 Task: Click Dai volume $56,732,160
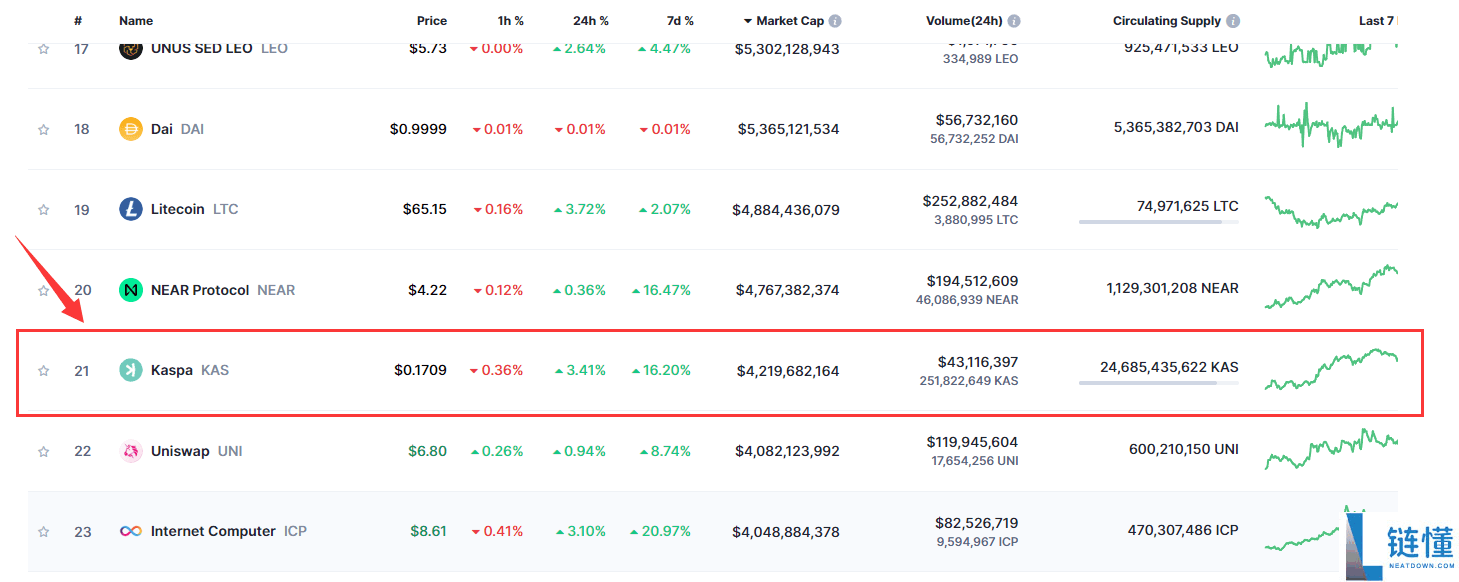pos(977,120)
